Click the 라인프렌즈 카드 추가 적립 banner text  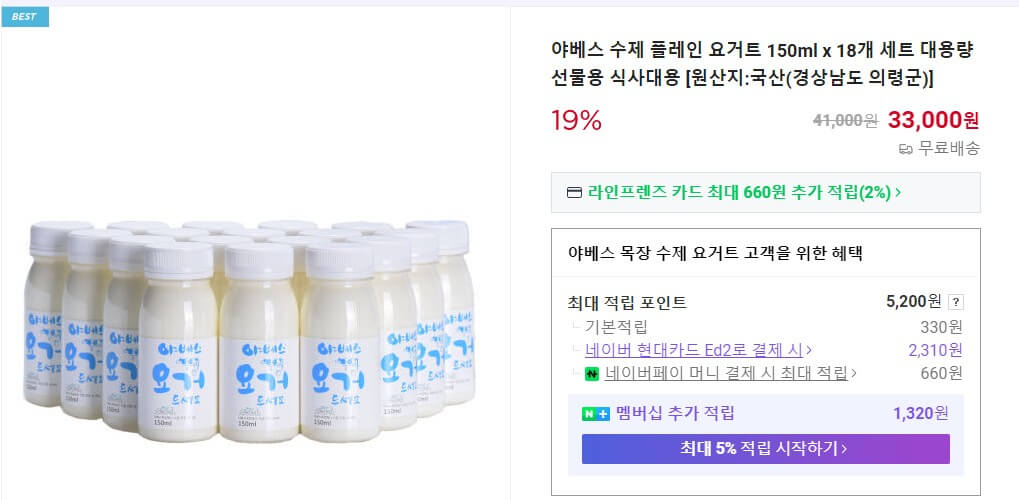point(738,193)
